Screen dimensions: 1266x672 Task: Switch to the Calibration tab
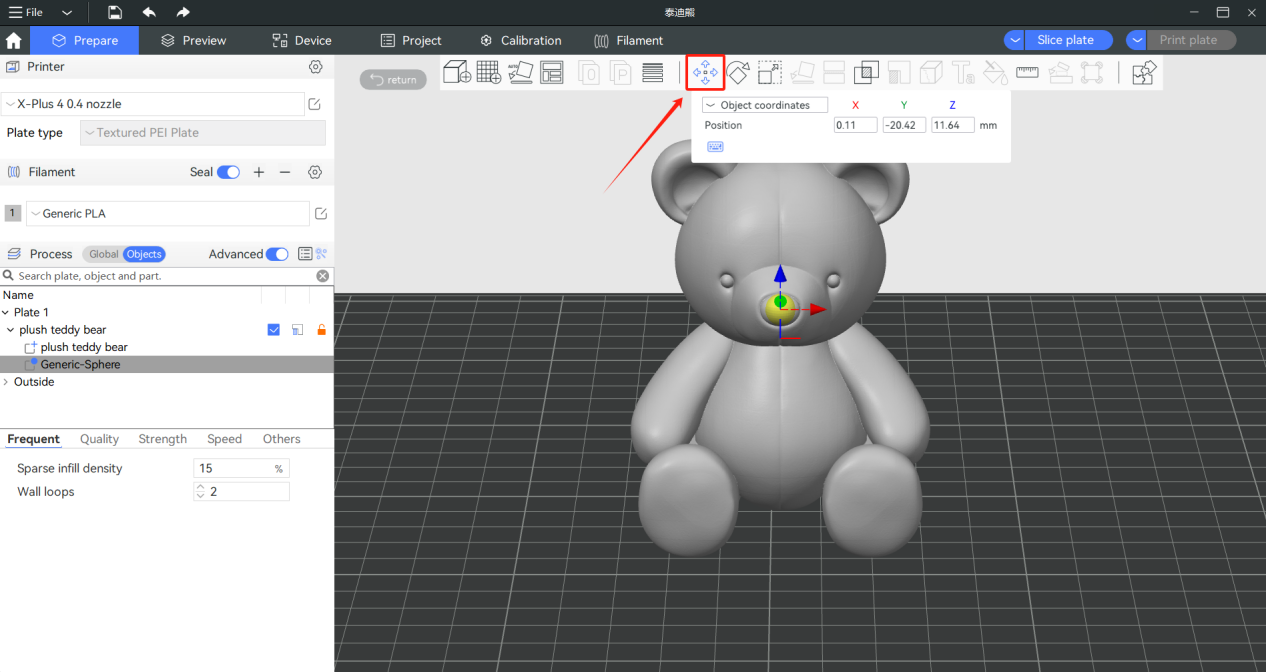pos(521,40)
